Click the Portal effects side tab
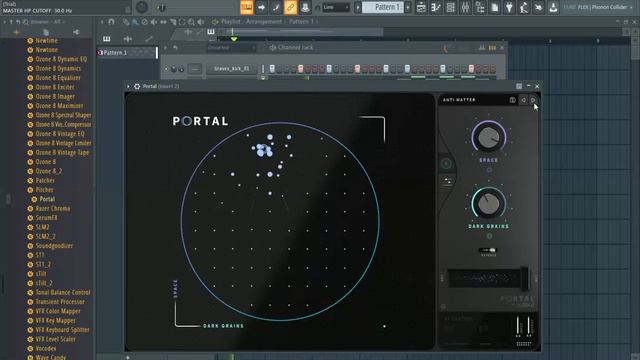640x360 pixels. click(x=448, y=181)
